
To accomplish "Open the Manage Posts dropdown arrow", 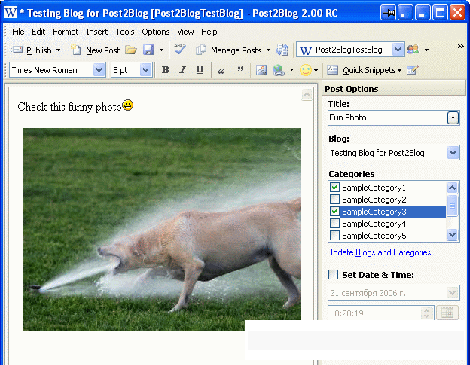I will point(268,50).
